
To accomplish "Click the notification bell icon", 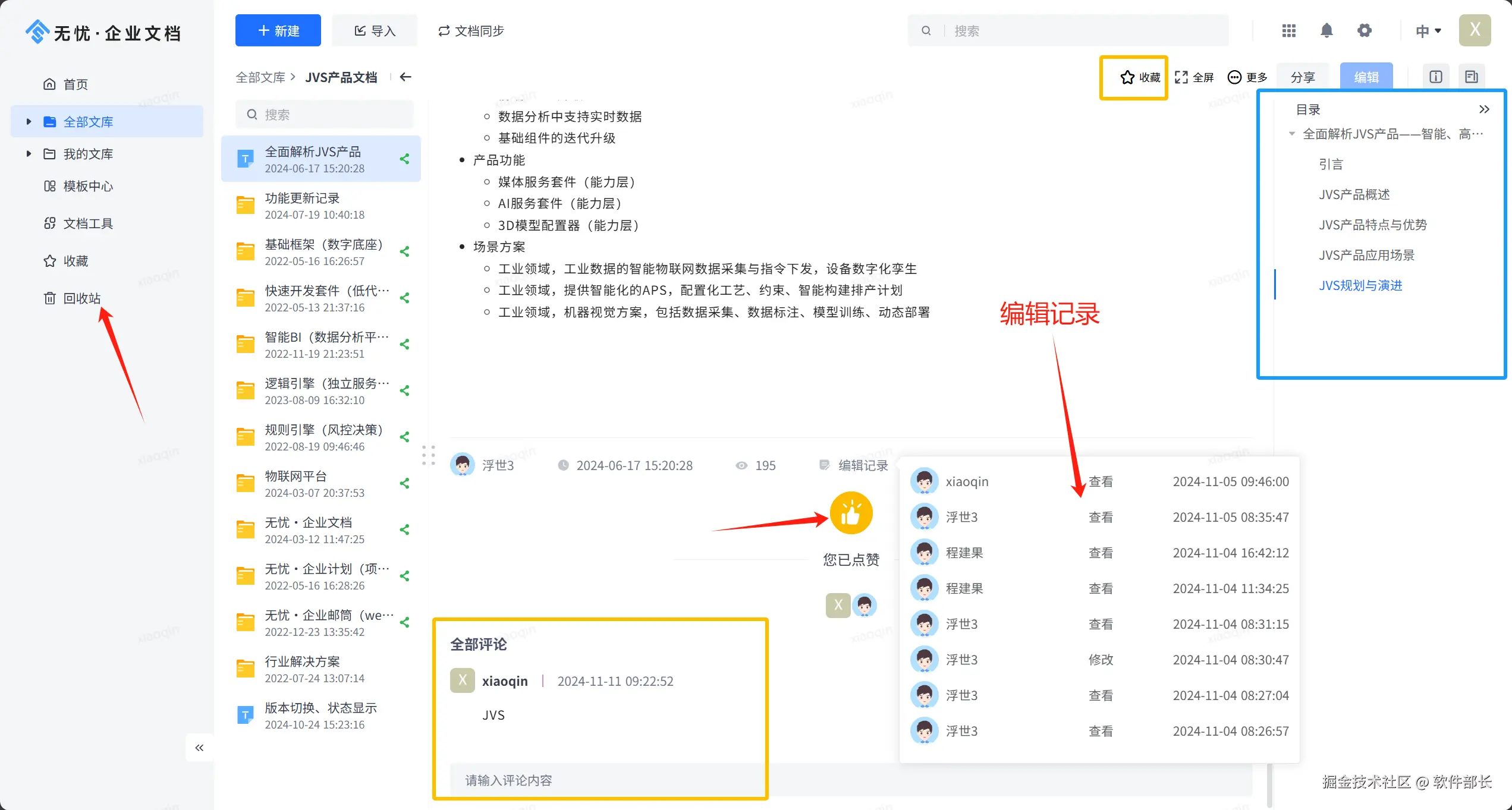I will pyautogui.click(x=1326, y=30).
